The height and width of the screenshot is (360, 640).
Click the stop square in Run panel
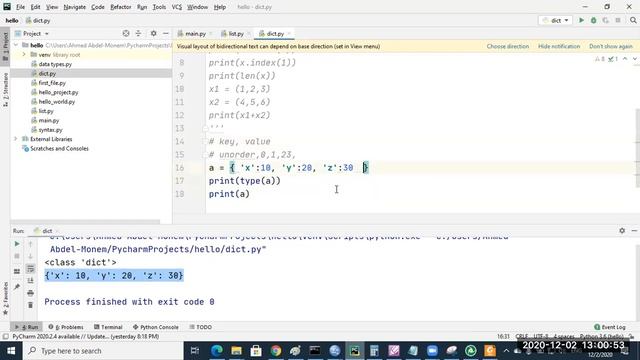click(x=17, y=256)
